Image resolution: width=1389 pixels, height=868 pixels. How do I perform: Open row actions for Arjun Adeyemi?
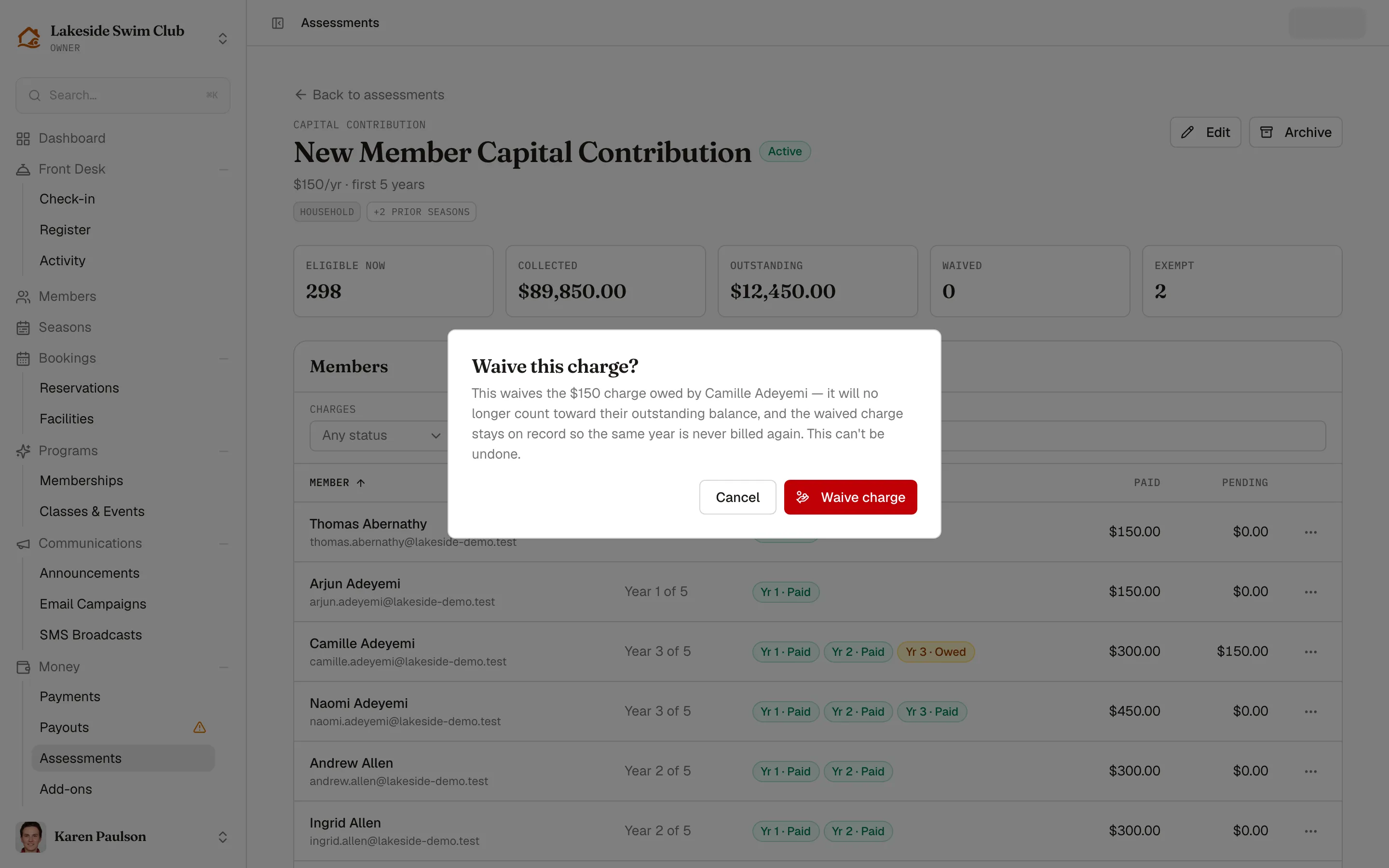coord(1310,592)
